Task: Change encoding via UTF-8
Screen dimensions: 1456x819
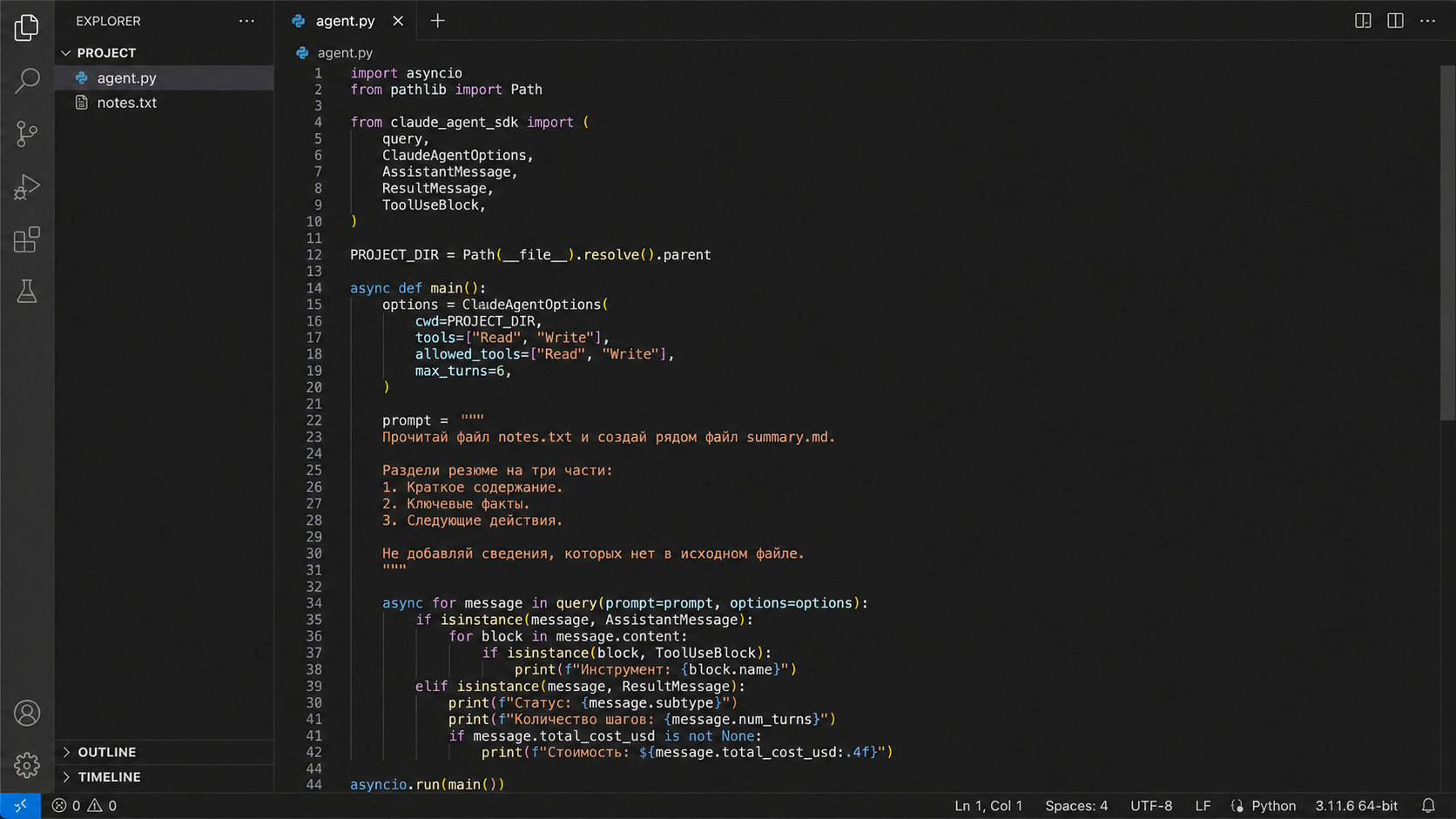Action: (1151, 806)
